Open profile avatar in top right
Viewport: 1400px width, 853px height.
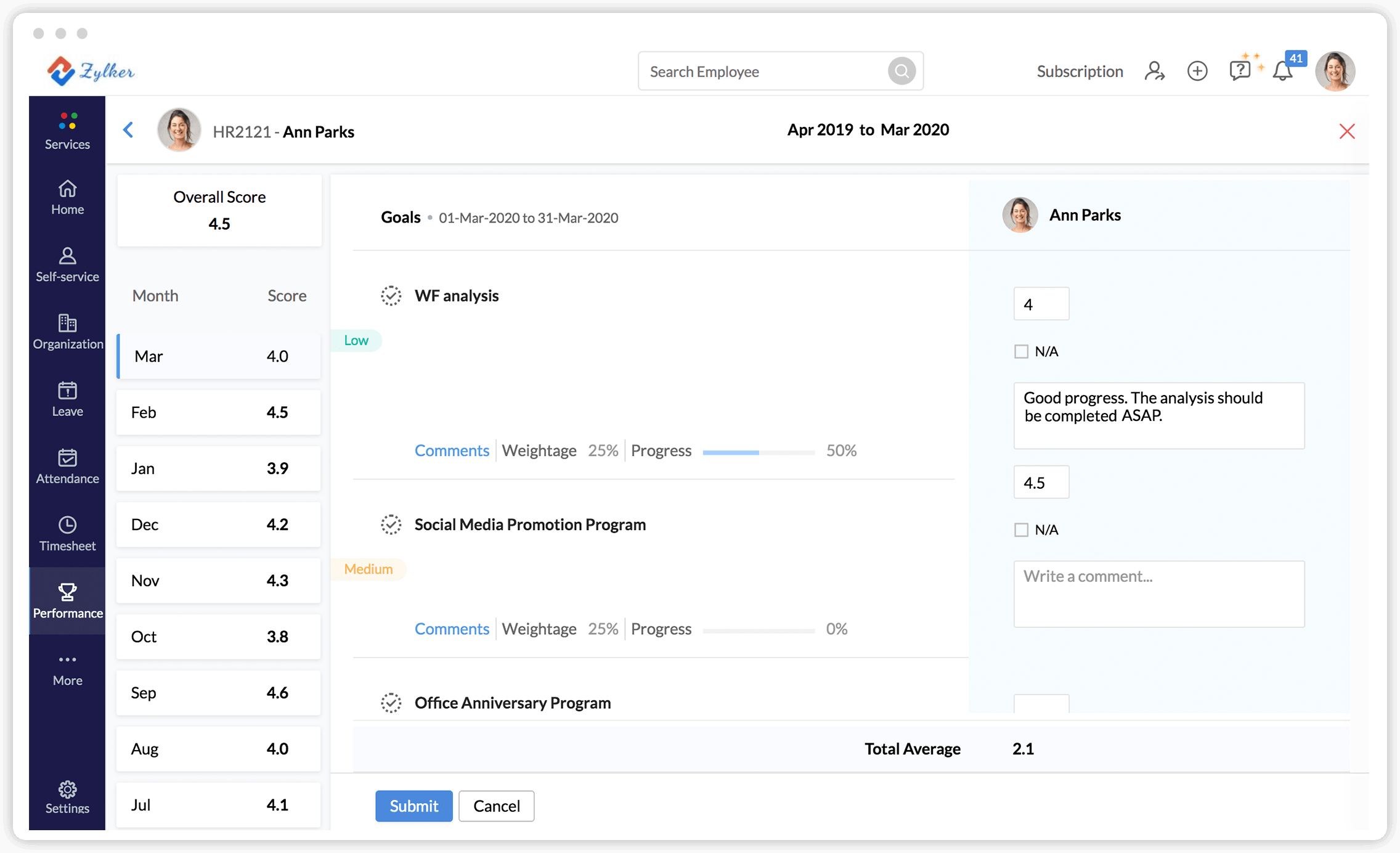[x=1335, y=71]
